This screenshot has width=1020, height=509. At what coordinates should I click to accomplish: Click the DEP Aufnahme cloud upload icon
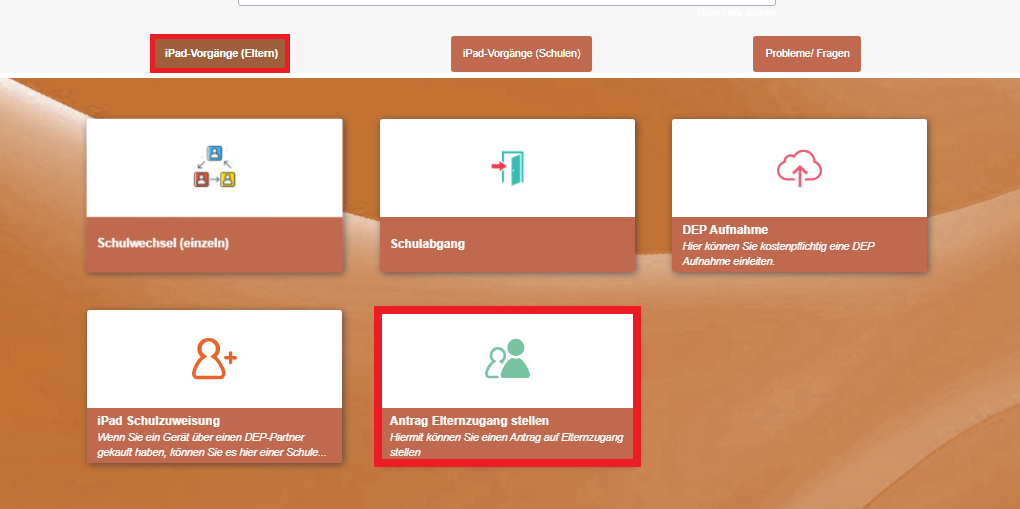[799, 168]
